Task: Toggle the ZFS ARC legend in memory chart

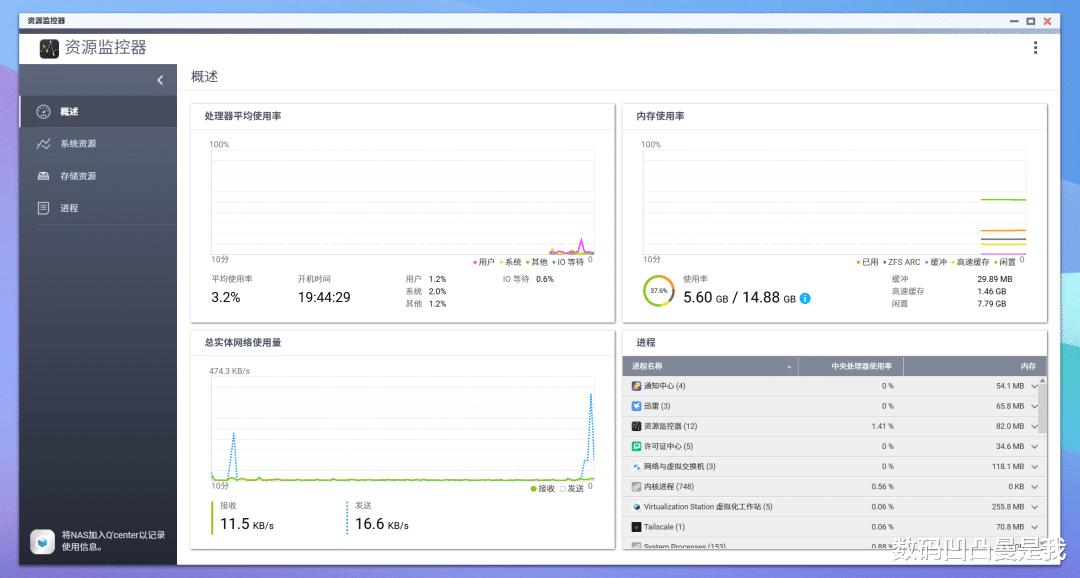Action: tap(902, 262)
